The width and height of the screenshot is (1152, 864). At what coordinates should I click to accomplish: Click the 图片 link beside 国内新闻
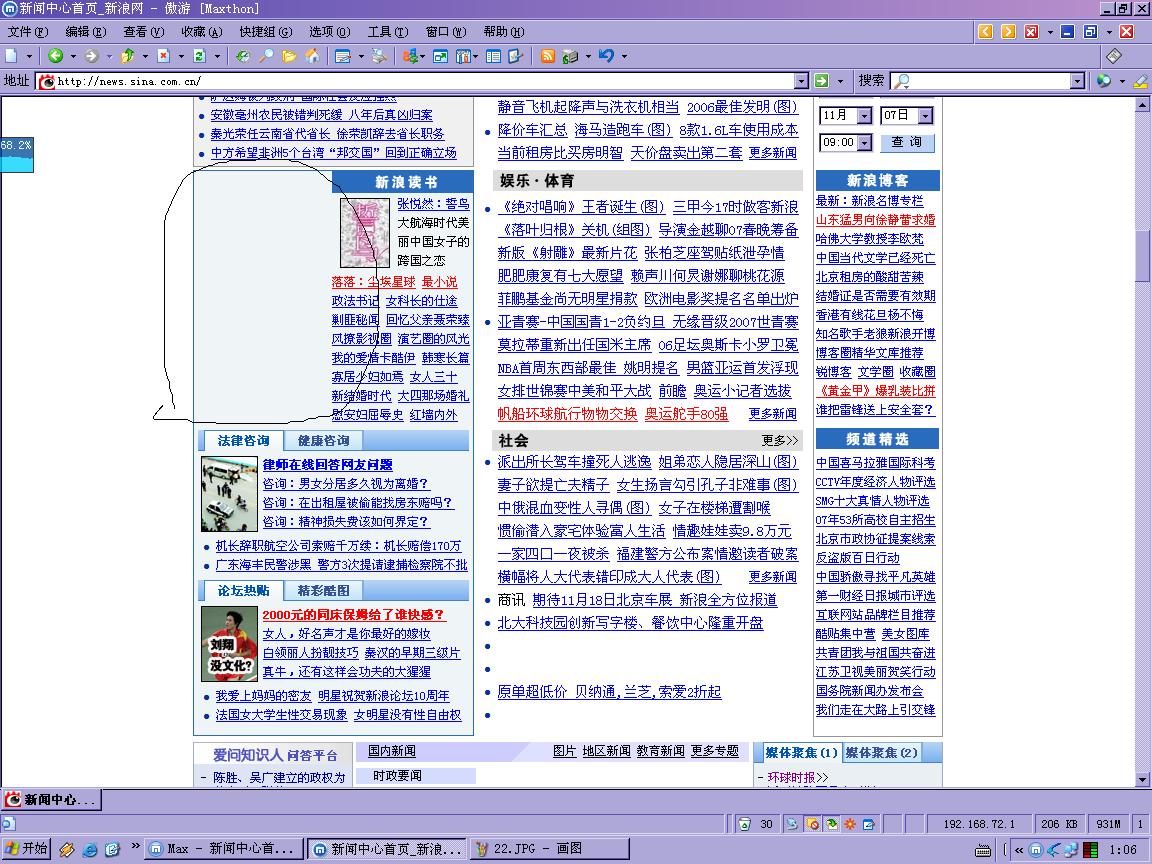(564, 751)
